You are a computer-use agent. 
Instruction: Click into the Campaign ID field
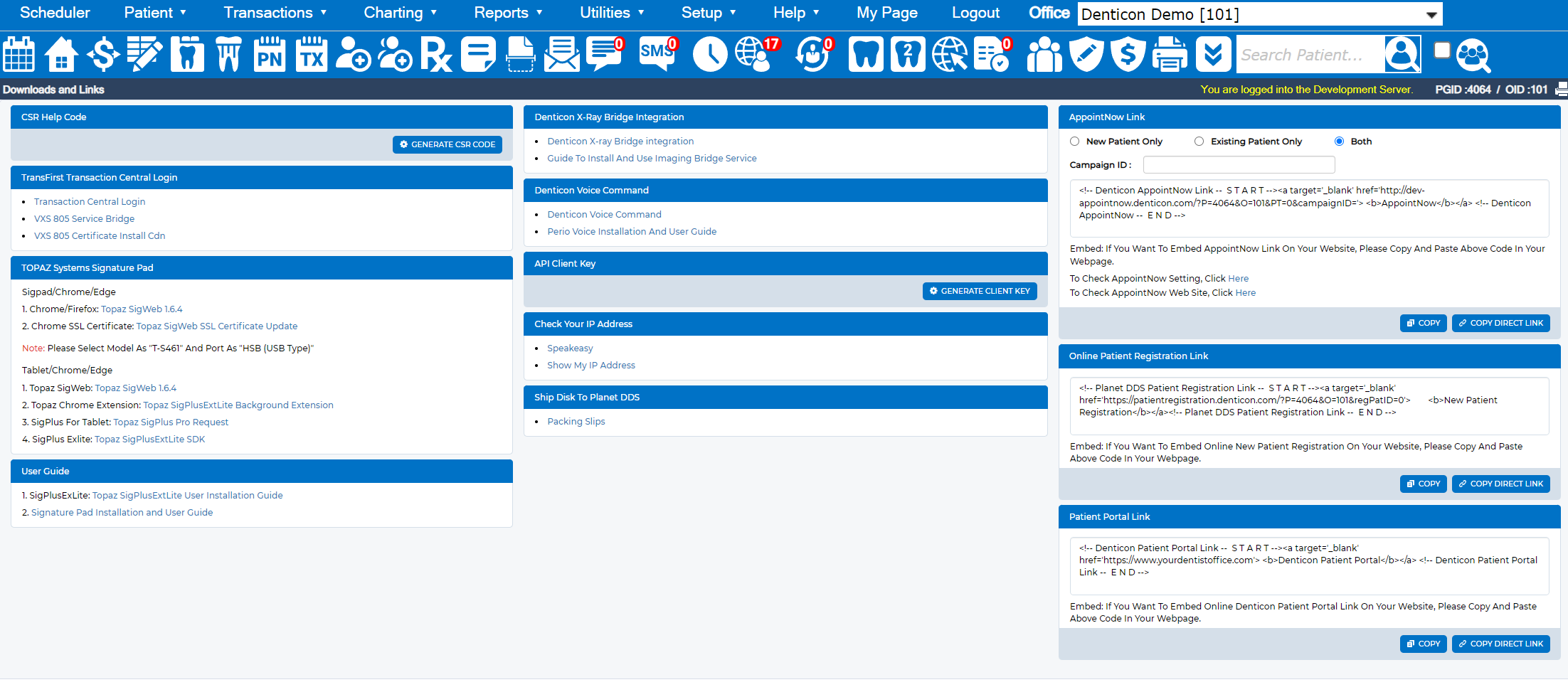[x=1239, y=165]
